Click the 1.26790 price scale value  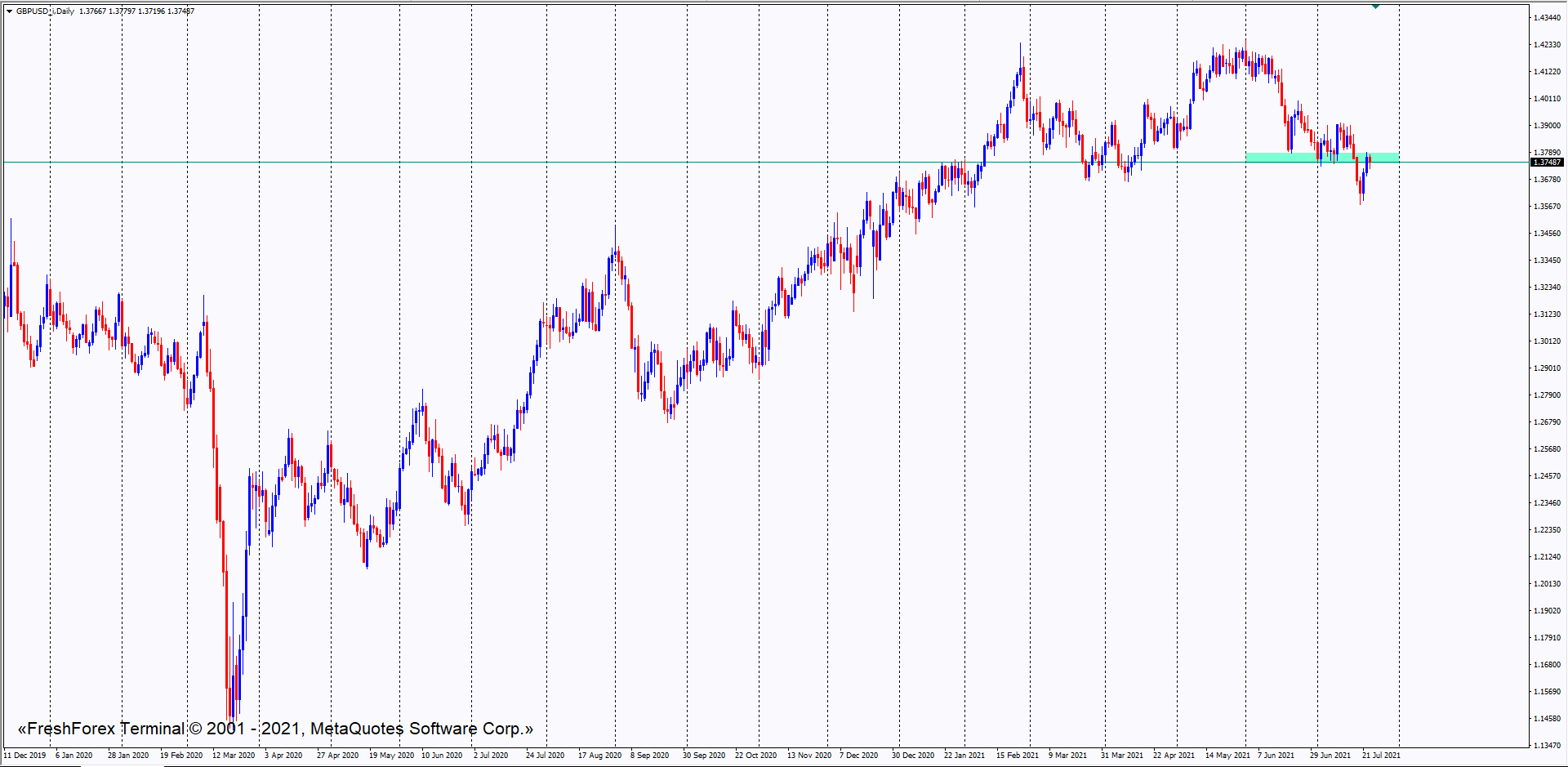point(1547,422)
